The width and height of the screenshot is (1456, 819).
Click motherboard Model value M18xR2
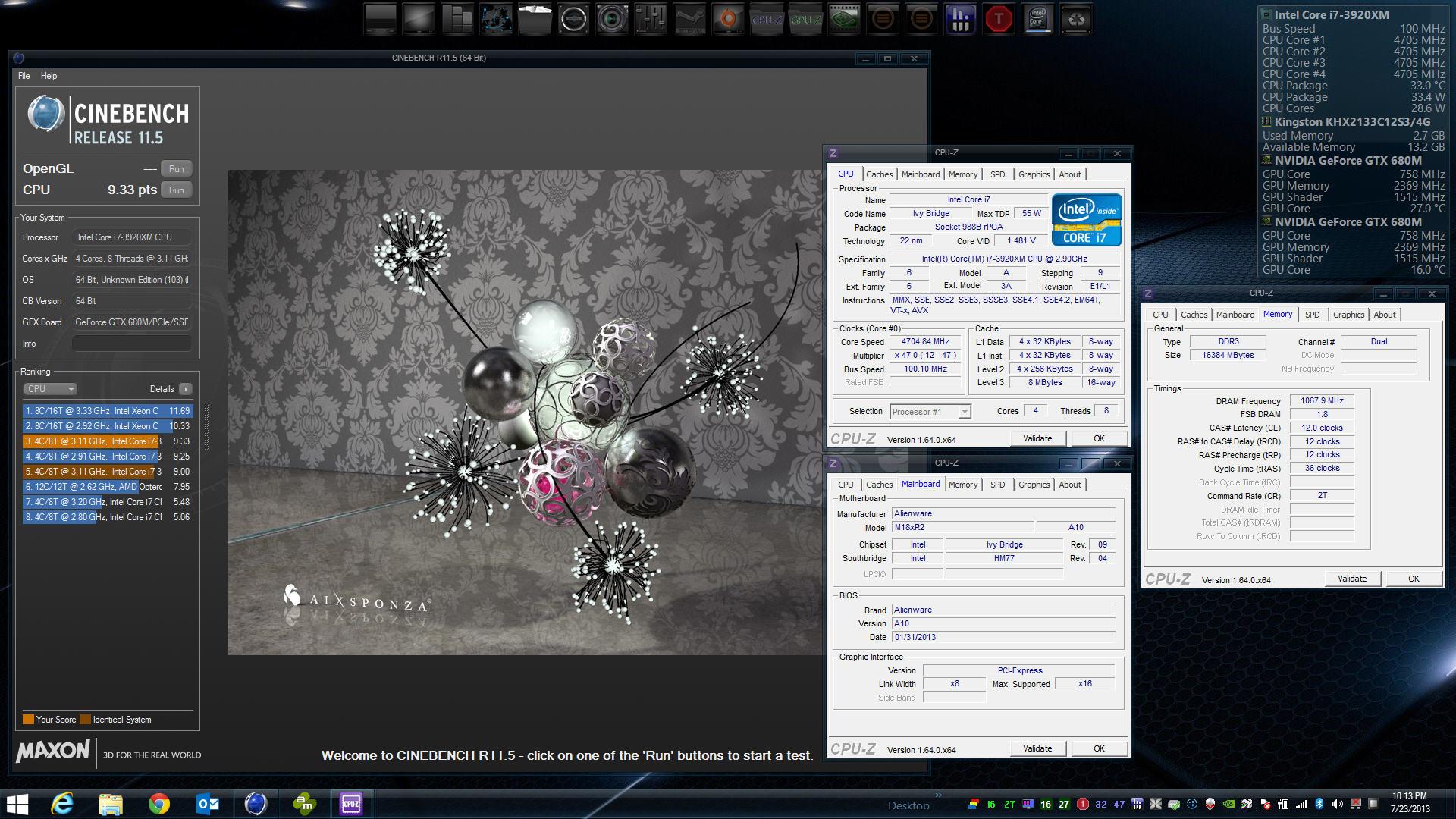(962, 527)
